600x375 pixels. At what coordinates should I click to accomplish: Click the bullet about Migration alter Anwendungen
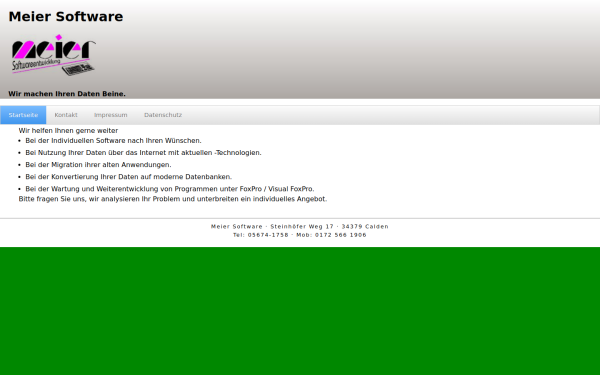(x=98, y=165)
